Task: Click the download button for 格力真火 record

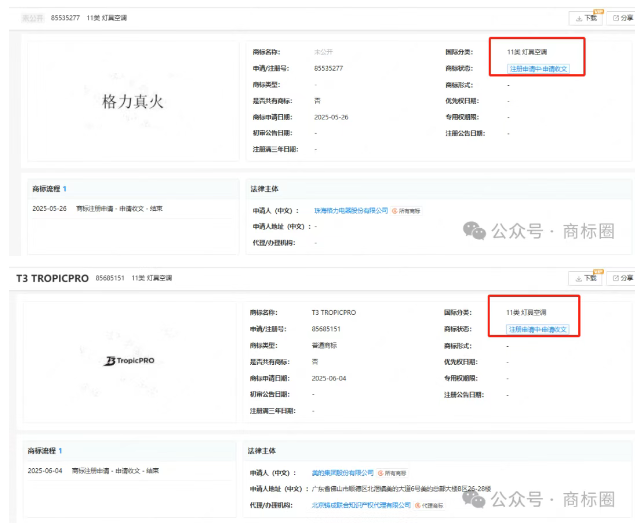Action: (x=585, y=18)
